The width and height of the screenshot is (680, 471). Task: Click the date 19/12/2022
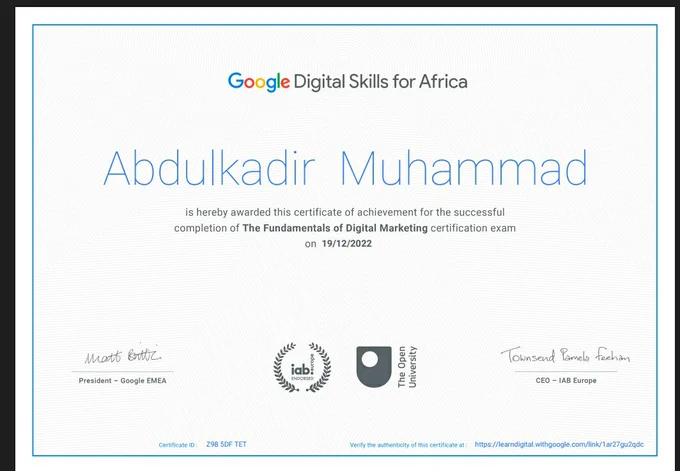click(x=347, y=244)
